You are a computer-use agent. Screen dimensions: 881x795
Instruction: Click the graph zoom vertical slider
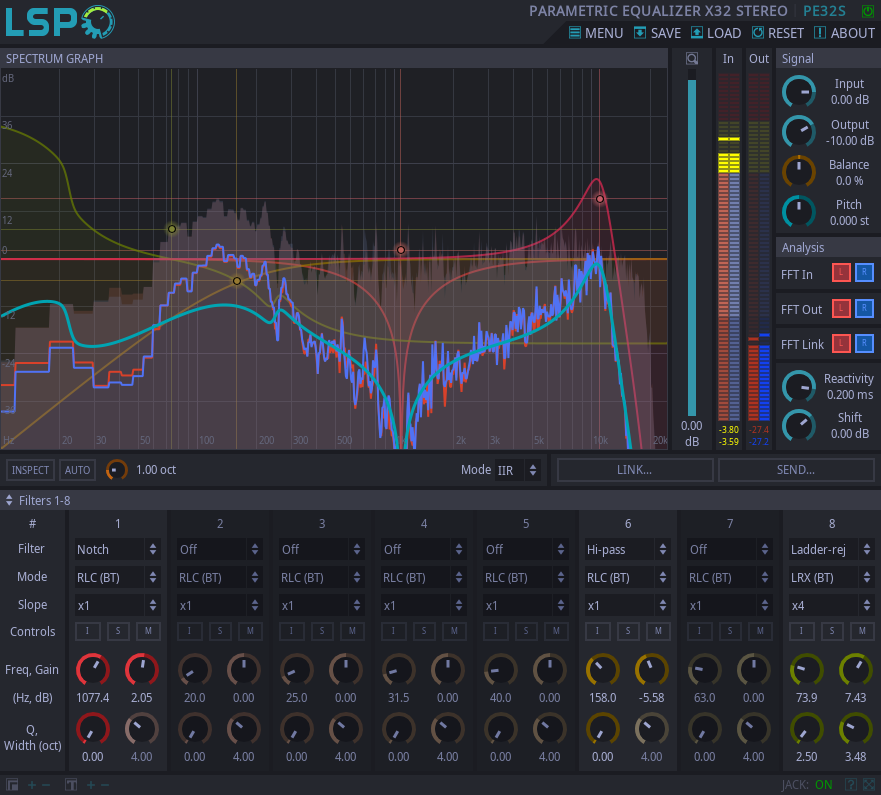pyautogui.click(x=692, y=243)
